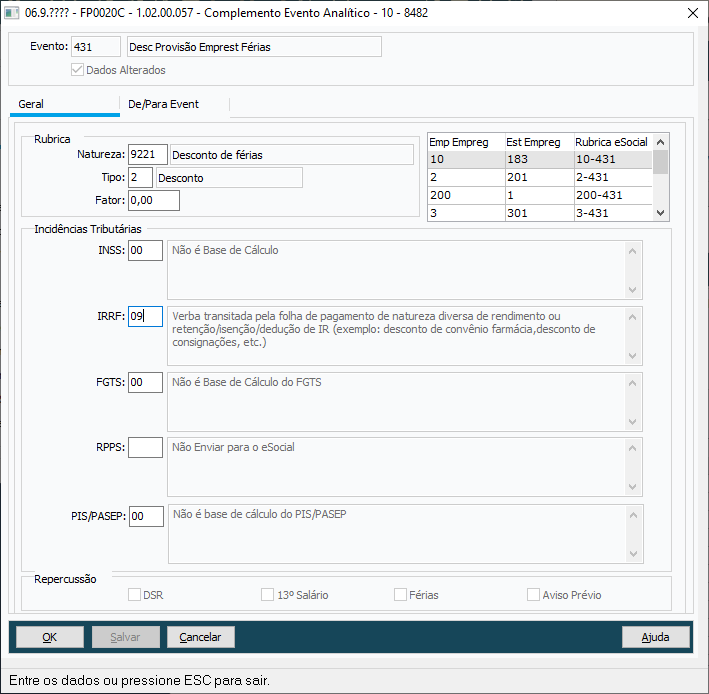Click RPPS description scroll up arrow
The image size is (709, 694).
tap(633, 449)
